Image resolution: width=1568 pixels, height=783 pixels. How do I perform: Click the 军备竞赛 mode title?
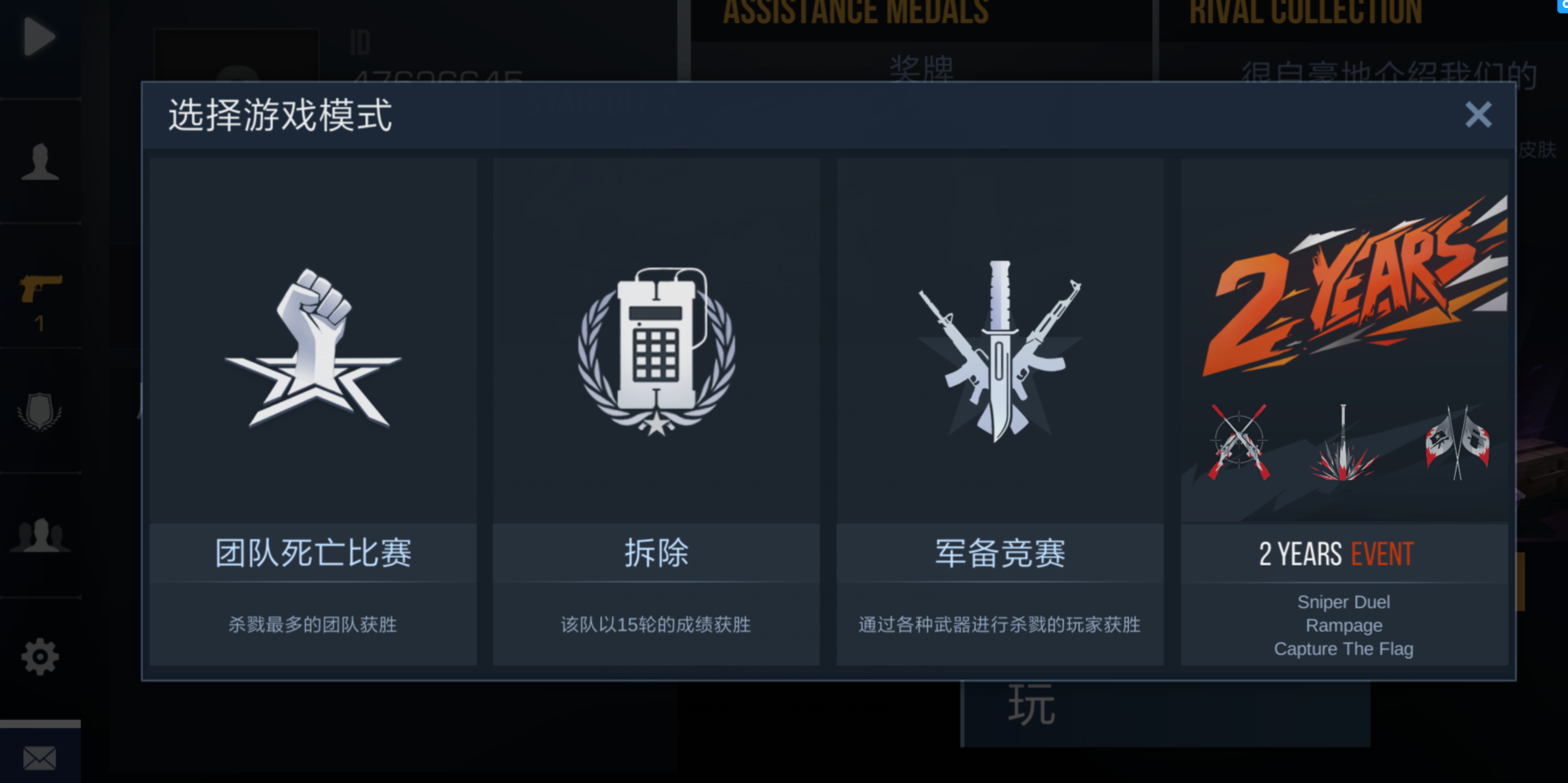click(1000, 553)
